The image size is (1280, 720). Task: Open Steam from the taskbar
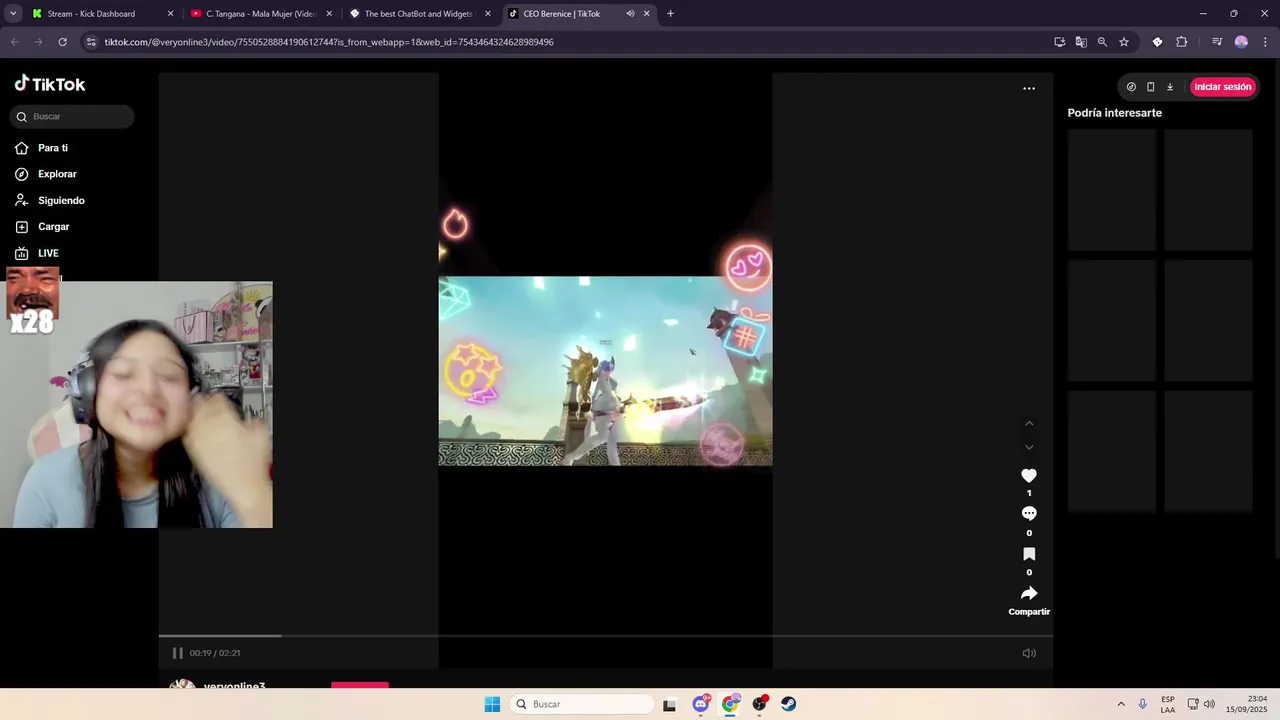[789, 704]
